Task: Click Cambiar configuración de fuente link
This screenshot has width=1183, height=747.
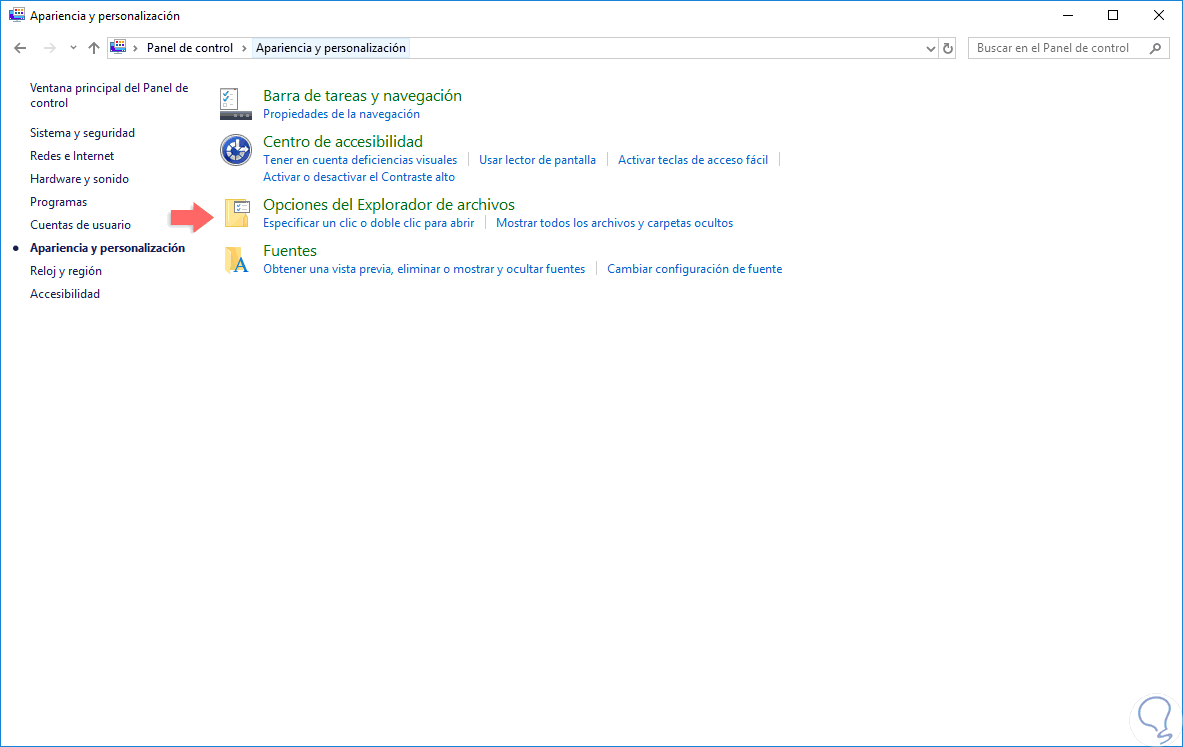Action: (694, 269)
